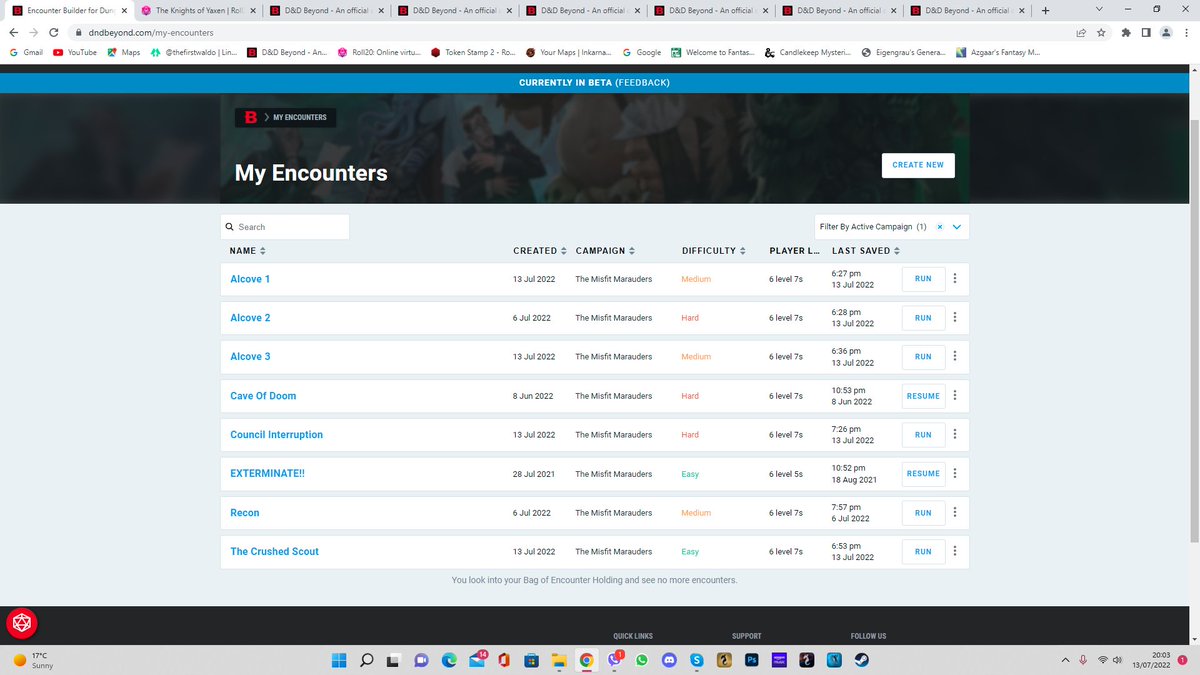The height and width of the screenshot is (675, 1200).
Task: Open a new browser tab
Action: point(1045,10)
